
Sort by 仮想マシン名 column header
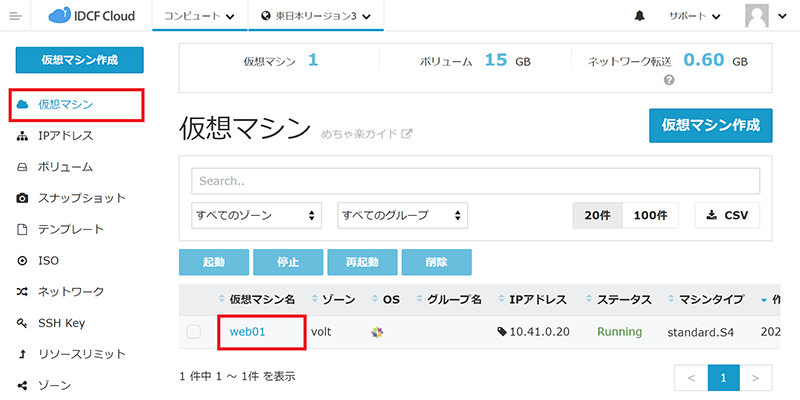point(258,299)
